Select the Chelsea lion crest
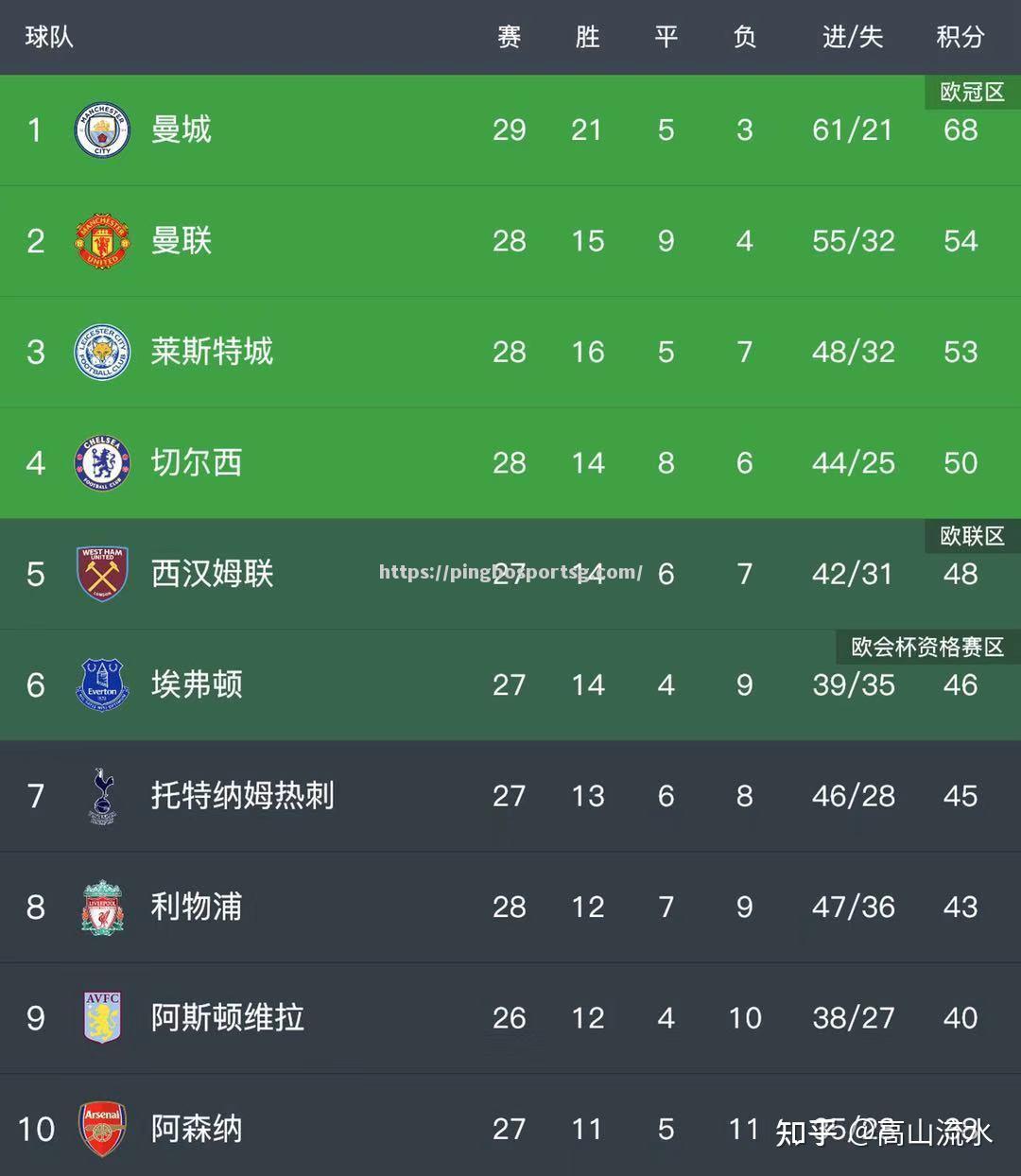Viewport: 1021px width, 1176px height. [x=102, y=463]
